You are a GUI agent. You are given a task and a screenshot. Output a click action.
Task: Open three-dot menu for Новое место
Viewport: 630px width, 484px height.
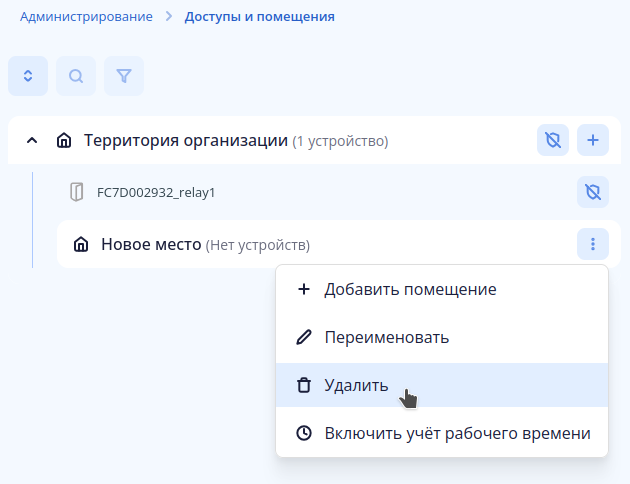click(x=593, y=244)
